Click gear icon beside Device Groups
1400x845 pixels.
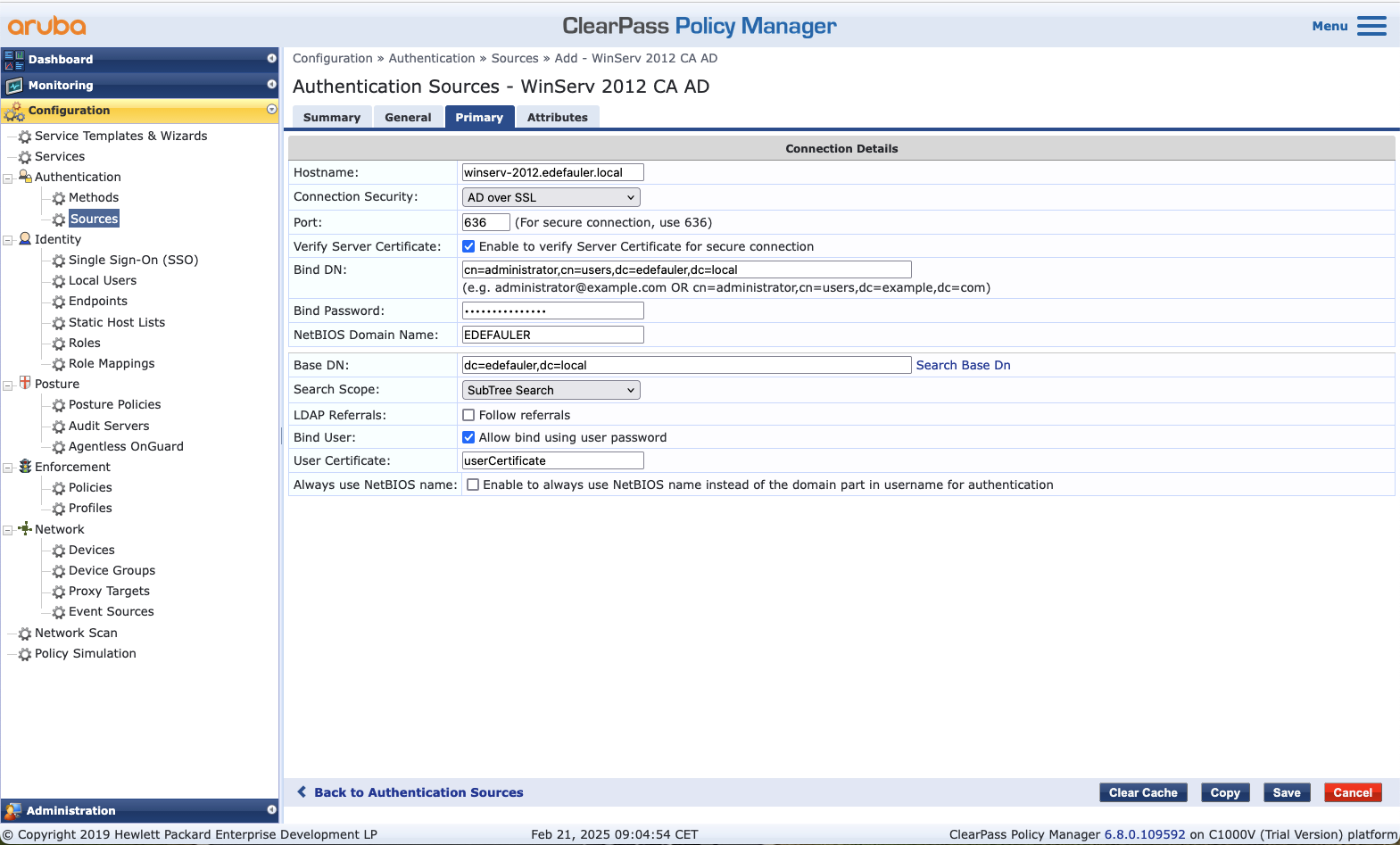[59, 571]
